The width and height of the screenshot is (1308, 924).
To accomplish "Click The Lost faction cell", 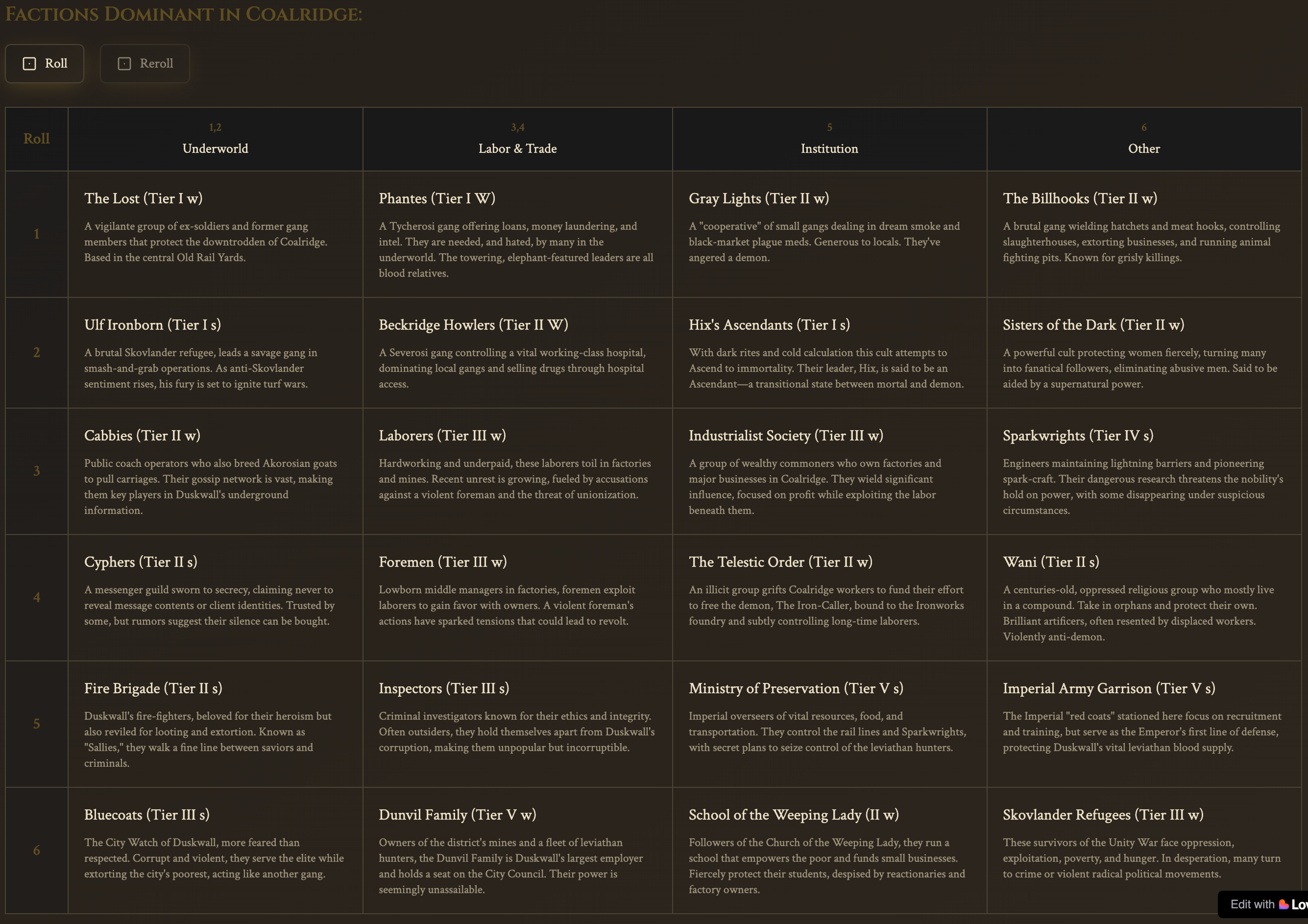I will point(215,234).
